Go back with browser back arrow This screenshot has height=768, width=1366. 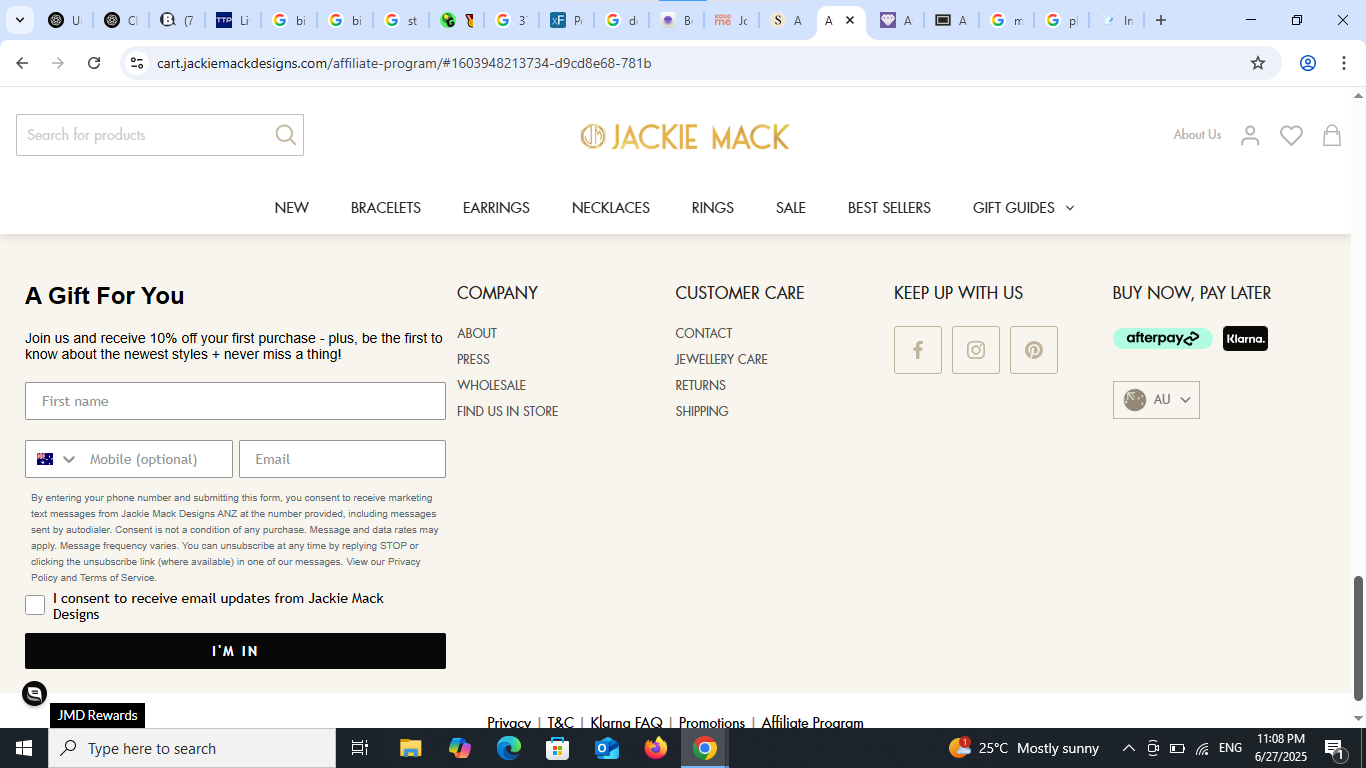(x=22, y=63)
